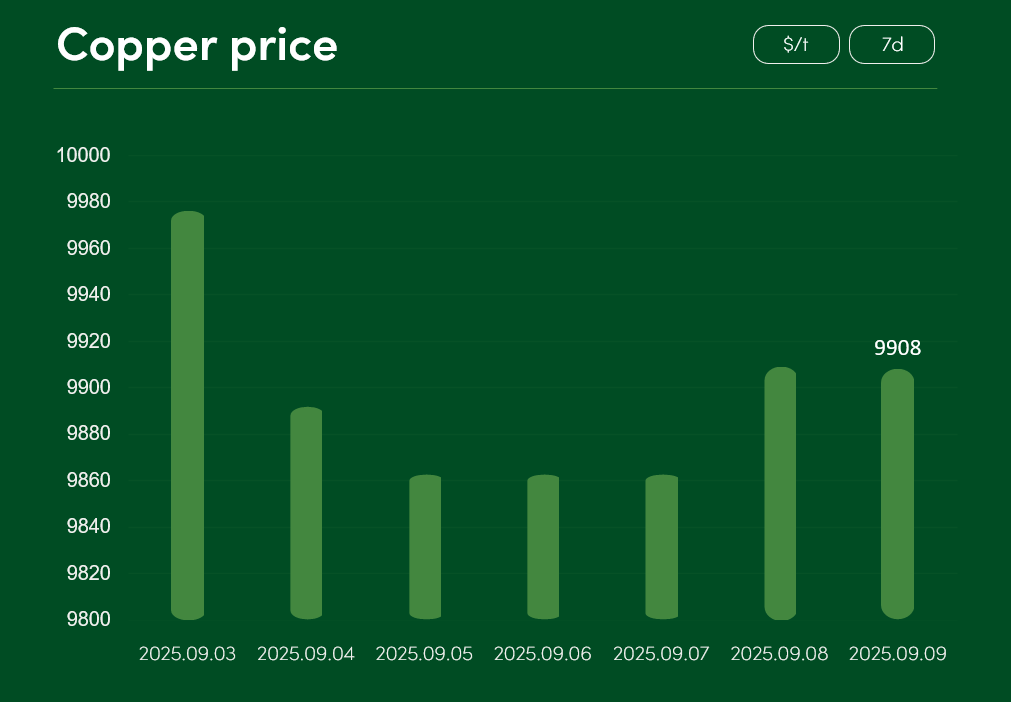Click the 2025.09.07 price bar

662,547
